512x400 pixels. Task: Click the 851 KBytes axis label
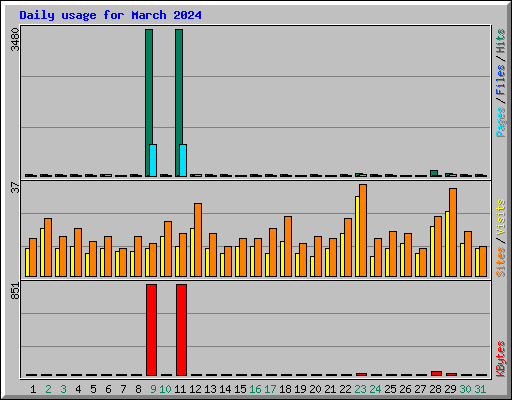(x=15, y=291)
